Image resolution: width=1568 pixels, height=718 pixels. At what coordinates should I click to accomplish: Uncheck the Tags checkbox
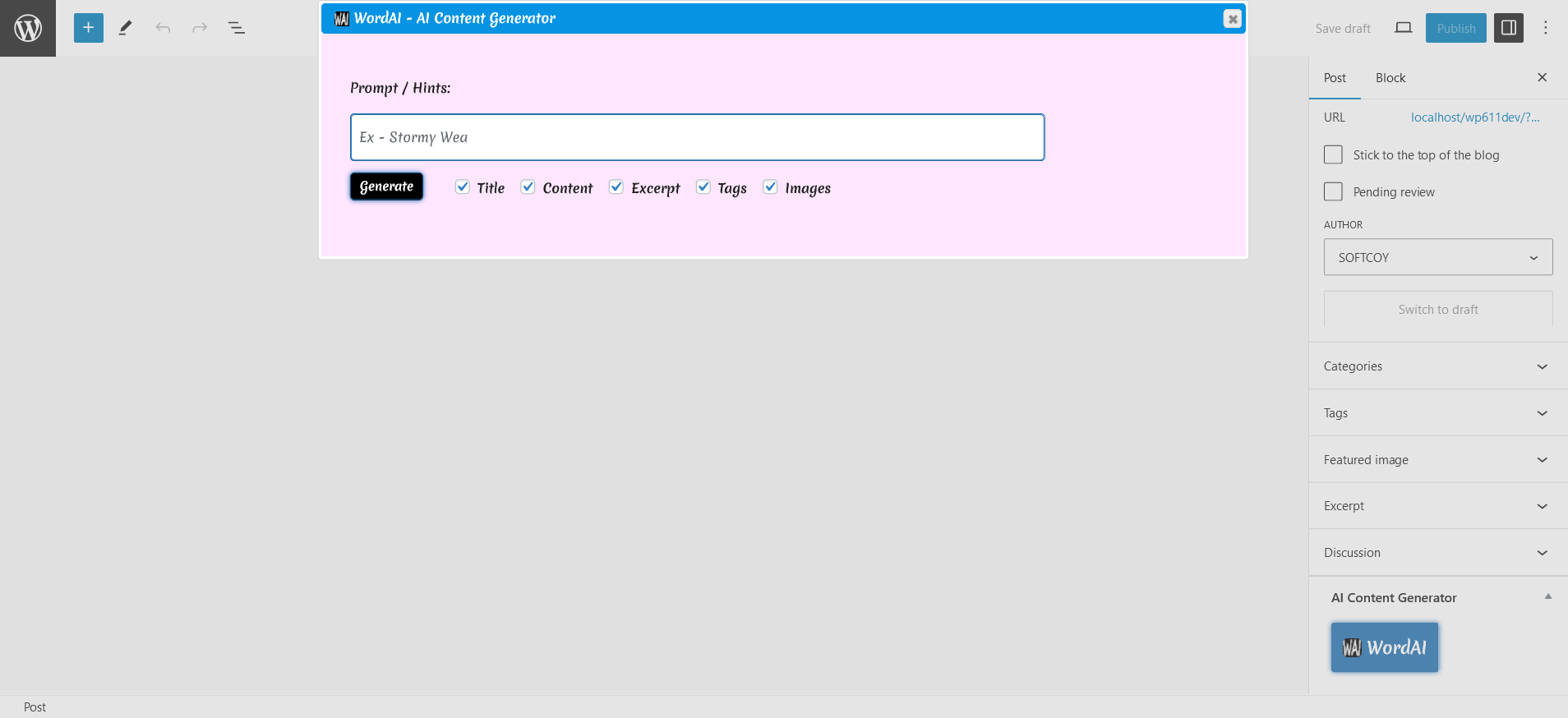[x=703, y=187]
